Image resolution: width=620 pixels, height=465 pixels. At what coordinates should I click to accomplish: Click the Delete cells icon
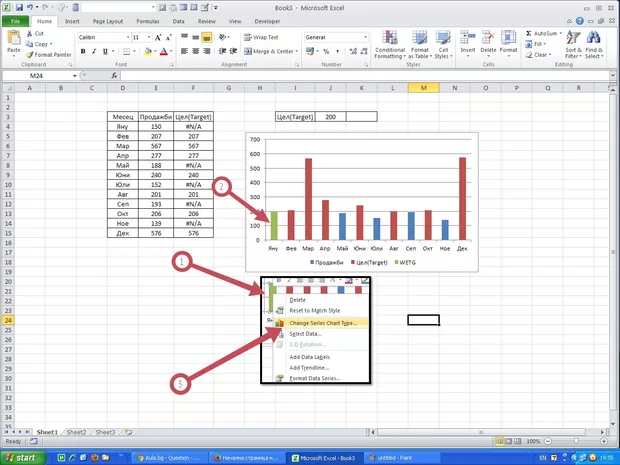click(488, 38)
